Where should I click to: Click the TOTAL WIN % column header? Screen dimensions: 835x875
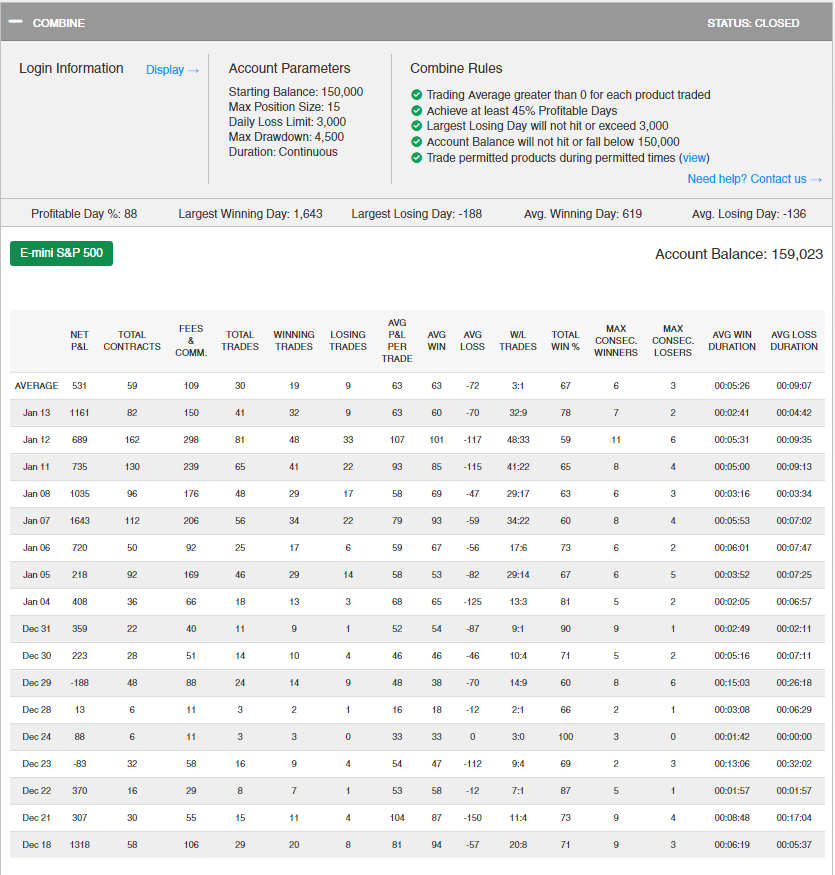(x=565, y=341)
